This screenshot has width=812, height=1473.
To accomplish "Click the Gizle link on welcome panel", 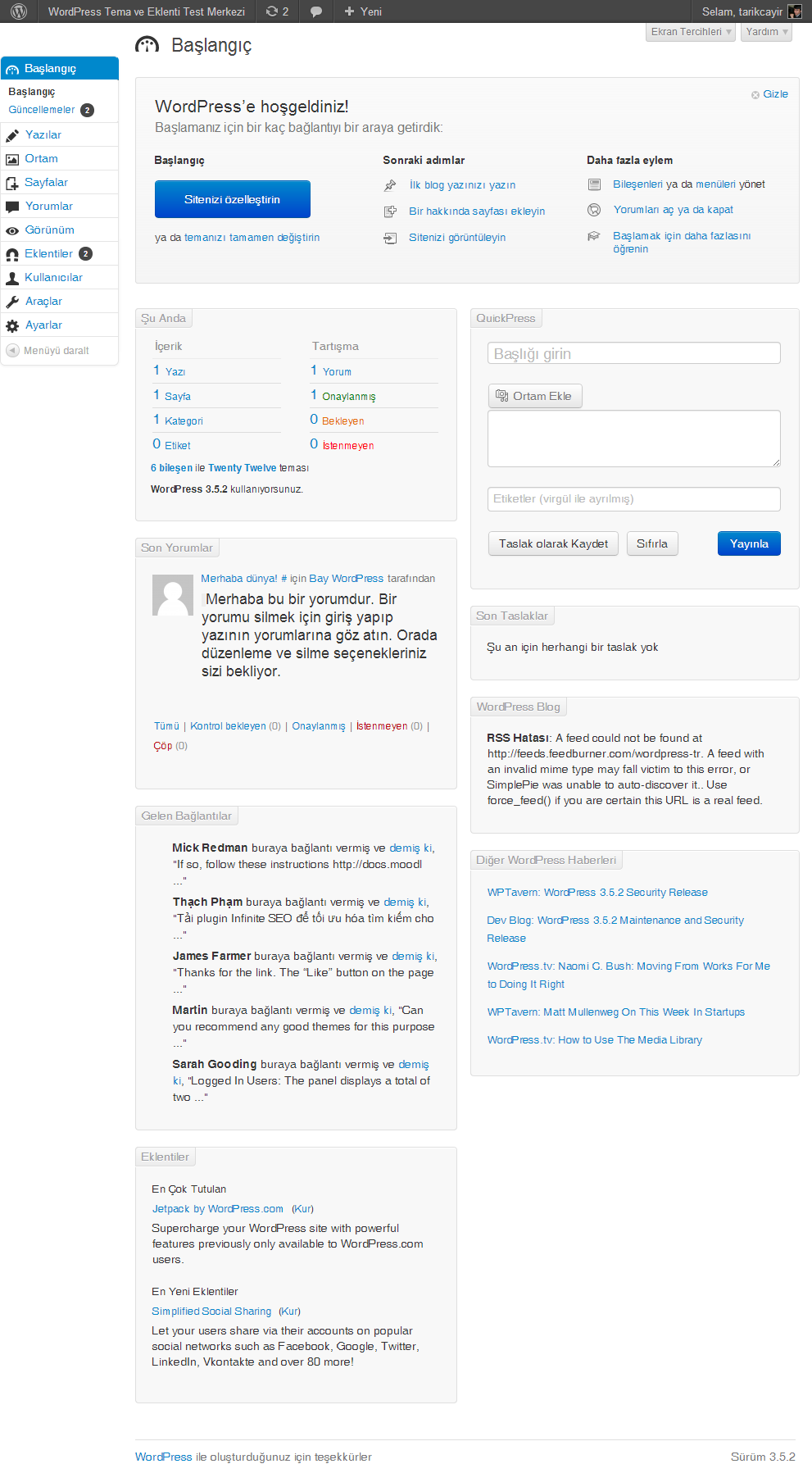I will pos(775,94).
